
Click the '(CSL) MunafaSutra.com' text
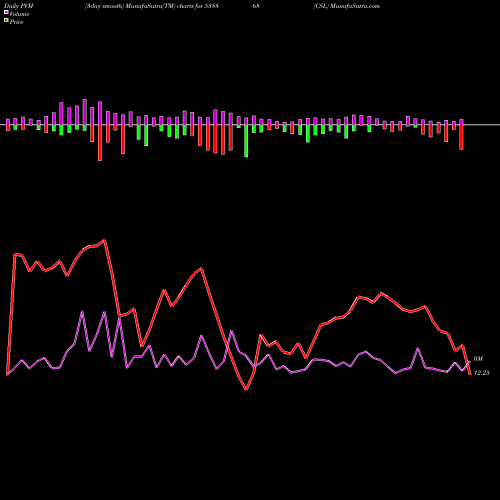[x=346, y=6]
